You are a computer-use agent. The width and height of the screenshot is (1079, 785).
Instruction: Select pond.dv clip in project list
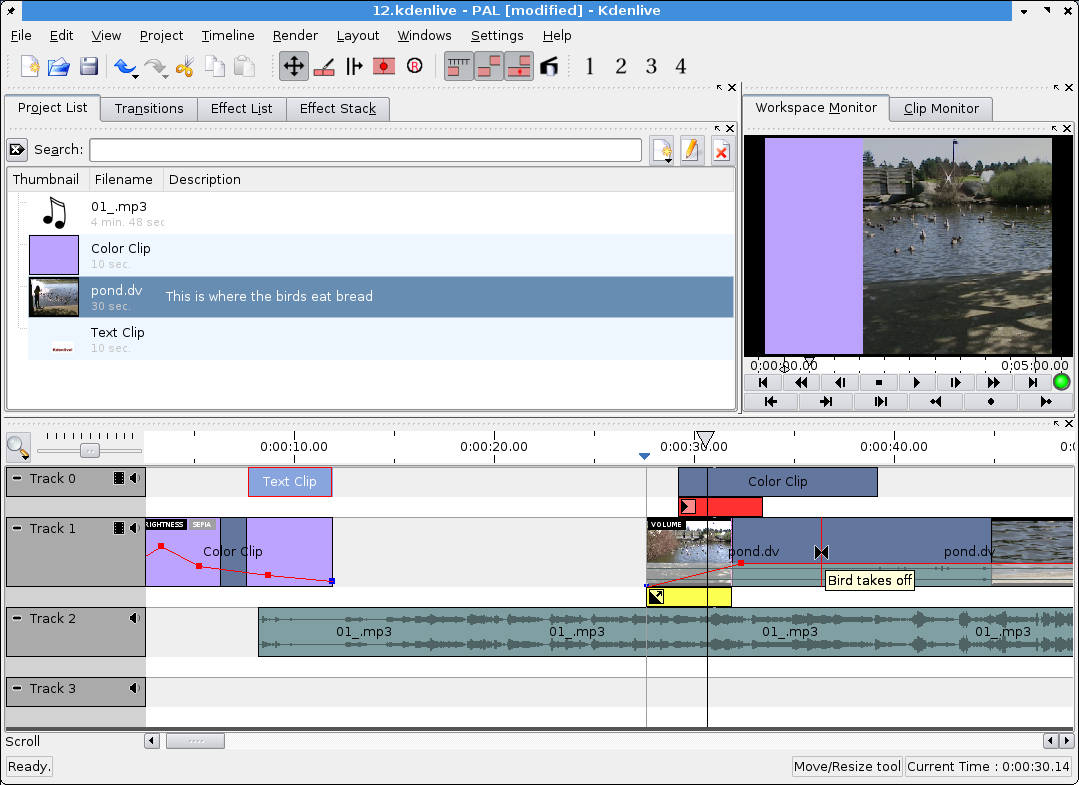click(x=381, y=297)
